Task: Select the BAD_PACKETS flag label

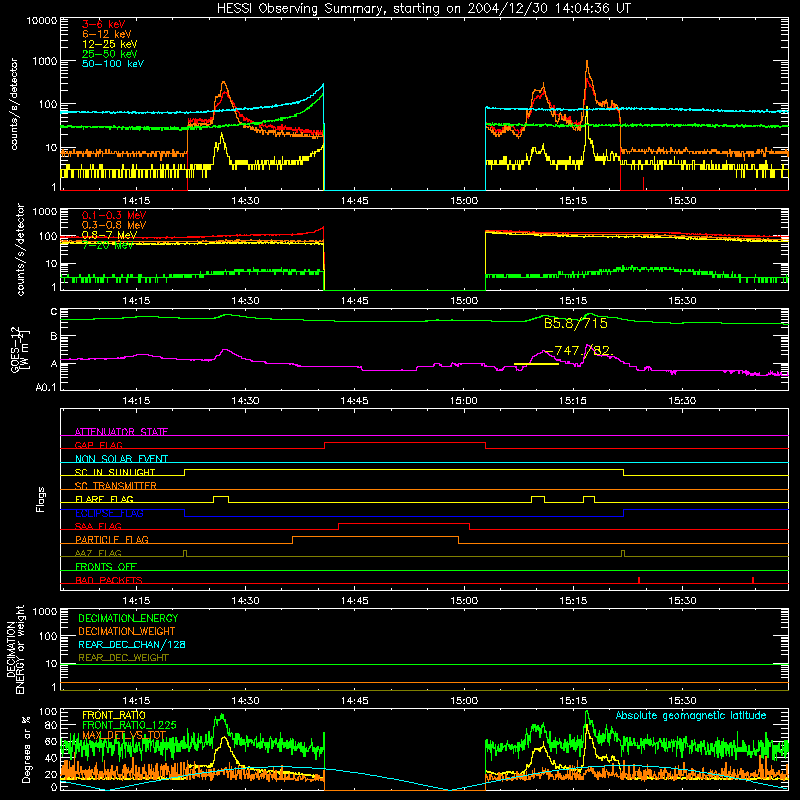Action: (109, 581)
